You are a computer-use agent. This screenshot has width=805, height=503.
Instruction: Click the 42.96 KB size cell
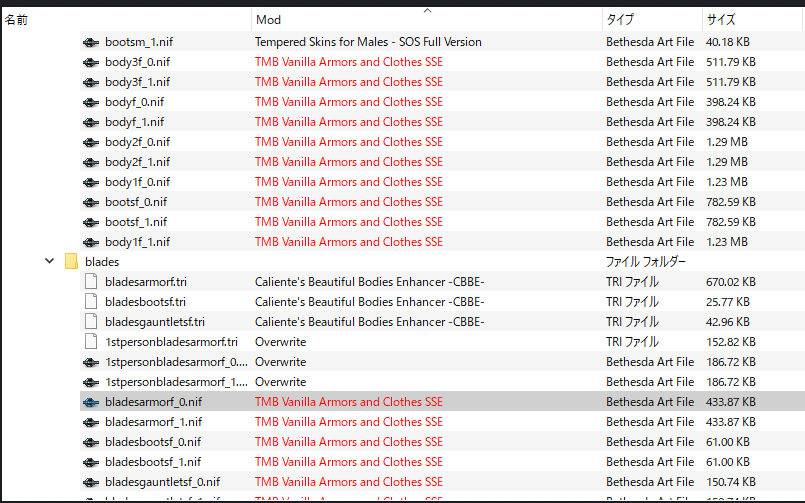tap(727, 322)
